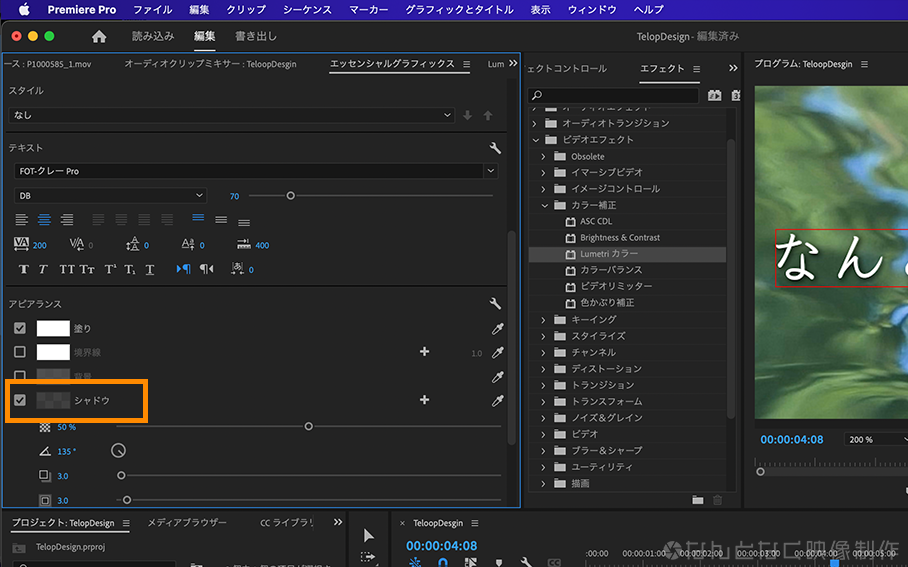Open program monitor zoom dropdown 200 %
The height and width of the screenshot is (567, 908).
876,440
